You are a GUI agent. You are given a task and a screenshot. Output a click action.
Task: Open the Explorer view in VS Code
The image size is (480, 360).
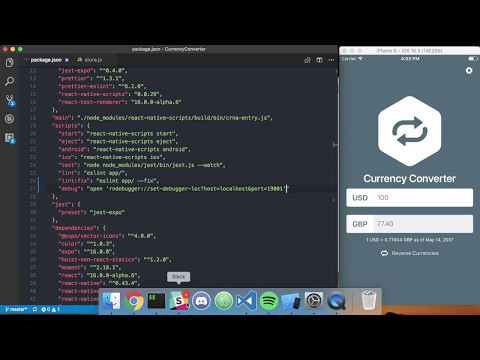pos(9,62)
